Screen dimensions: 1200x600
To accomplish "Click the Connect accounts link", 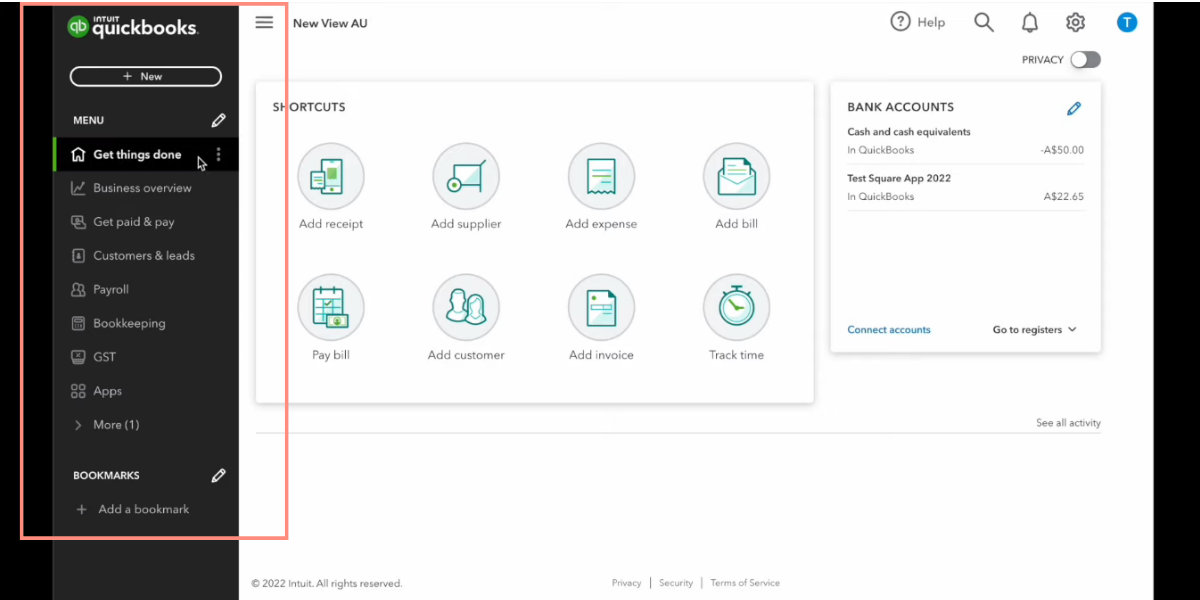I will point(889,330).
